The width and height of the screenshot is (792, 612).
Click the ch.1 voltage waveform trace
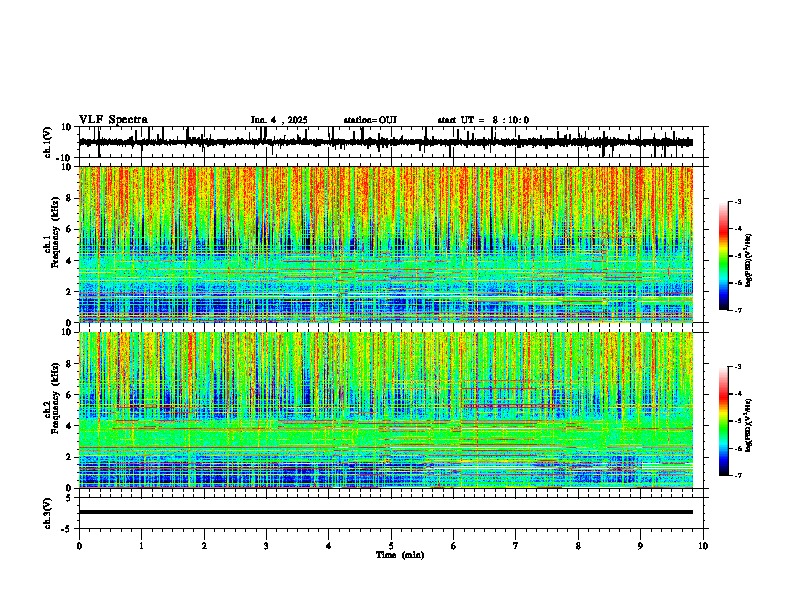pyautogui.click(x=386, y=142)
